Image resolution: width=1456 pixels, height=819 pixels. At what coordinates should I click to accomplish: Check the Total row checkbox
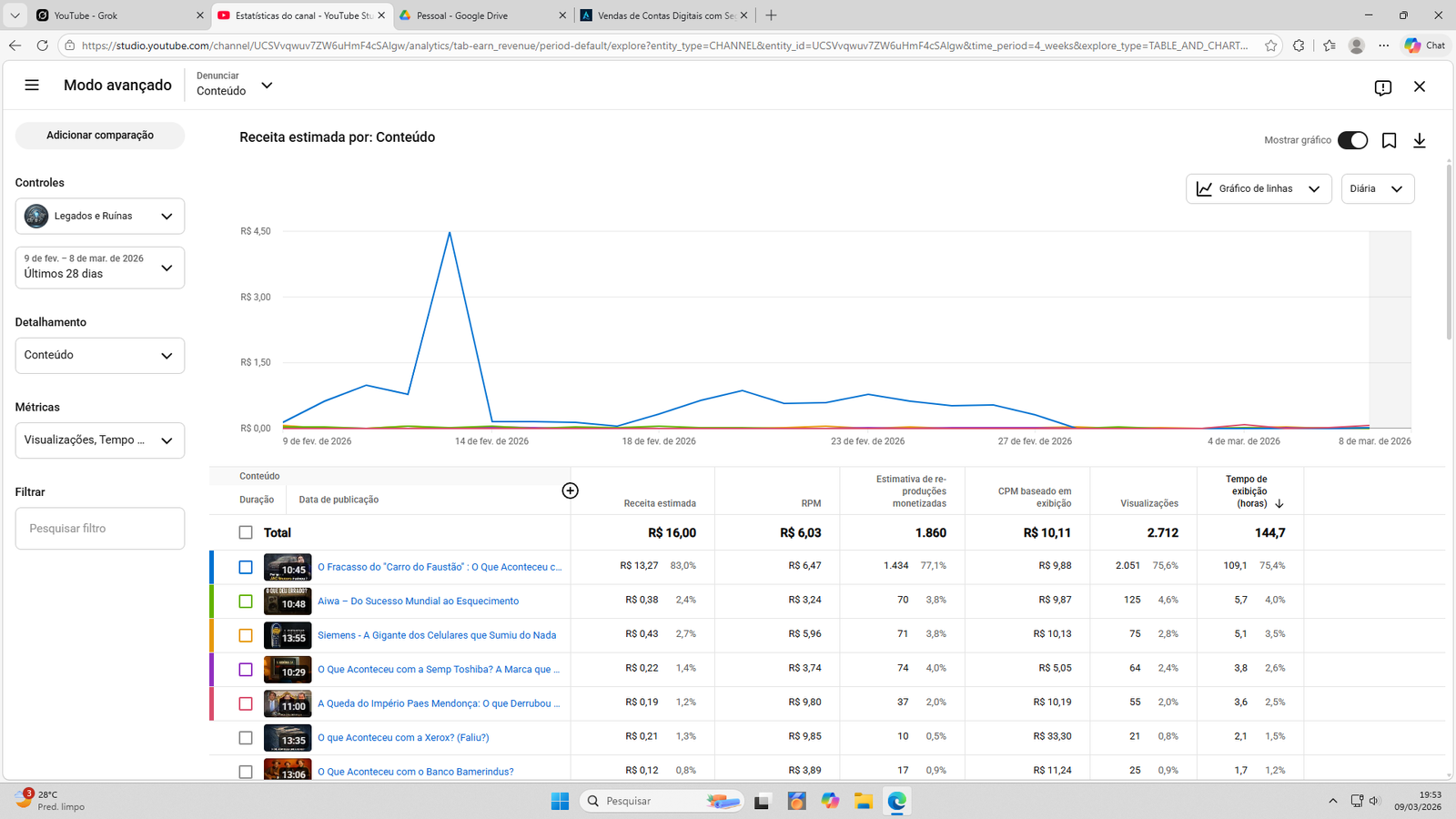pos(246,532)
